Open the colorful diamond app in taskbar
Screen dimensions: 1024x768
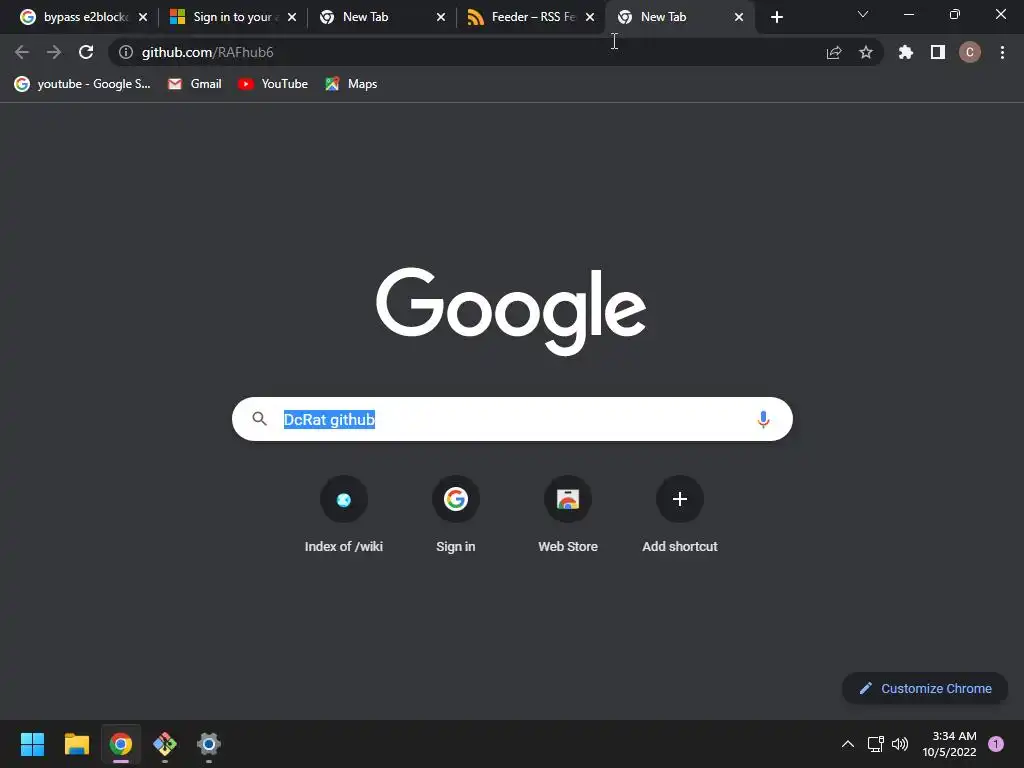(165, 744)
